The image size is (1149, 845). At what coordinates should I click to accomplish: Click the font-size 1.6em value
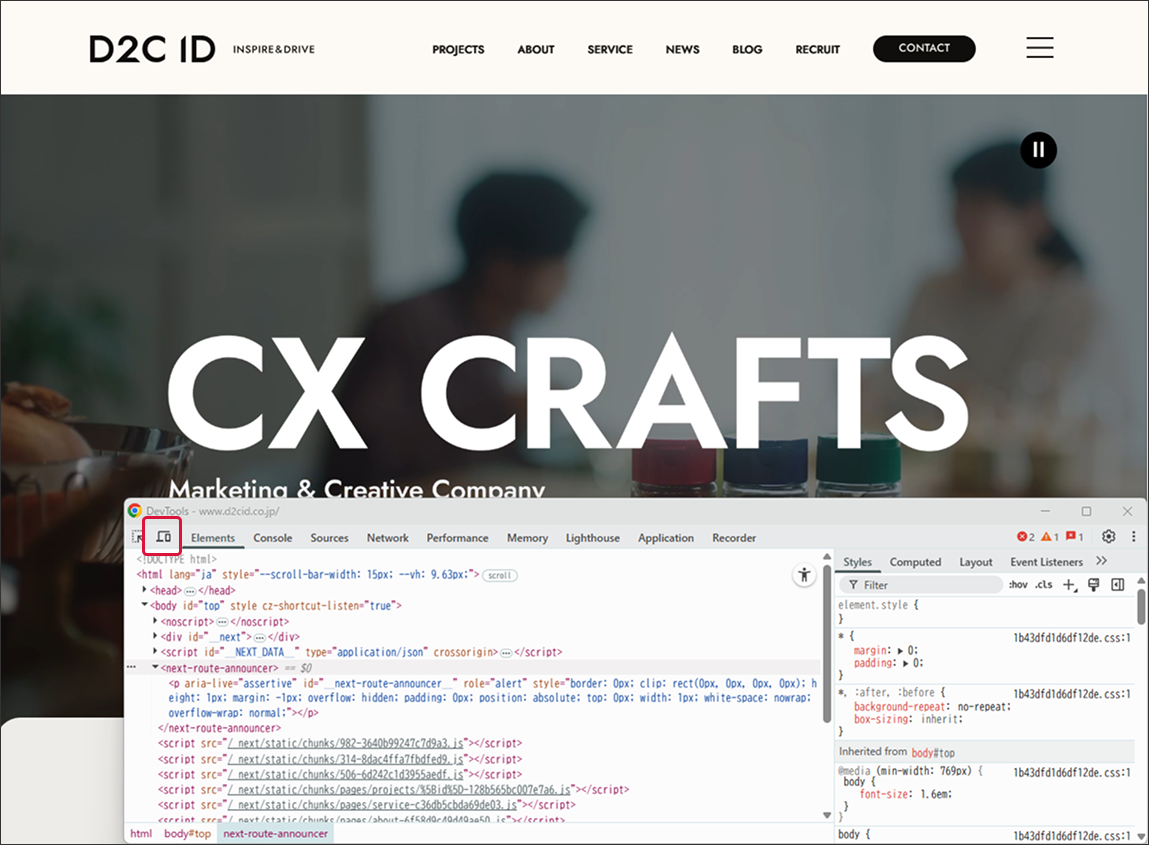[934, 794]
